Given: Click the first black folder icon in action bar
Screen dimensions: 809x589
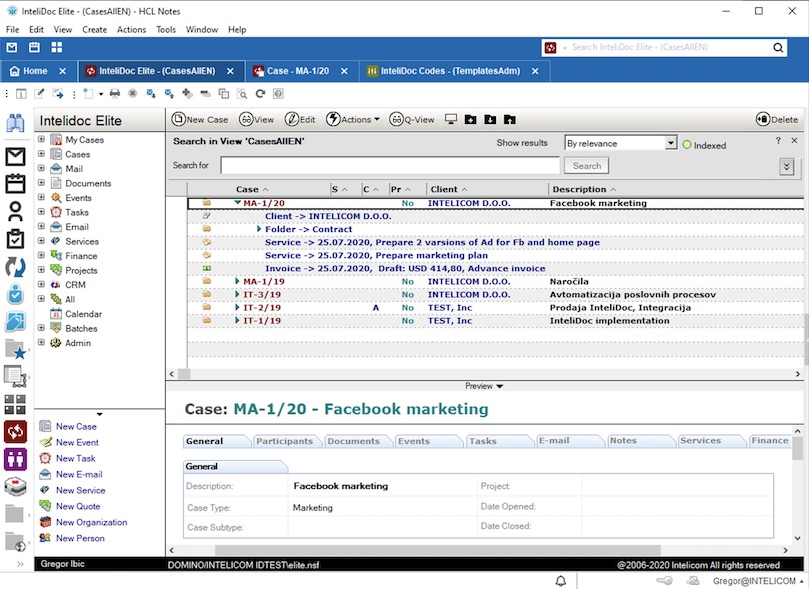Looking at the screenshot, I should click(x=471, y=120).
